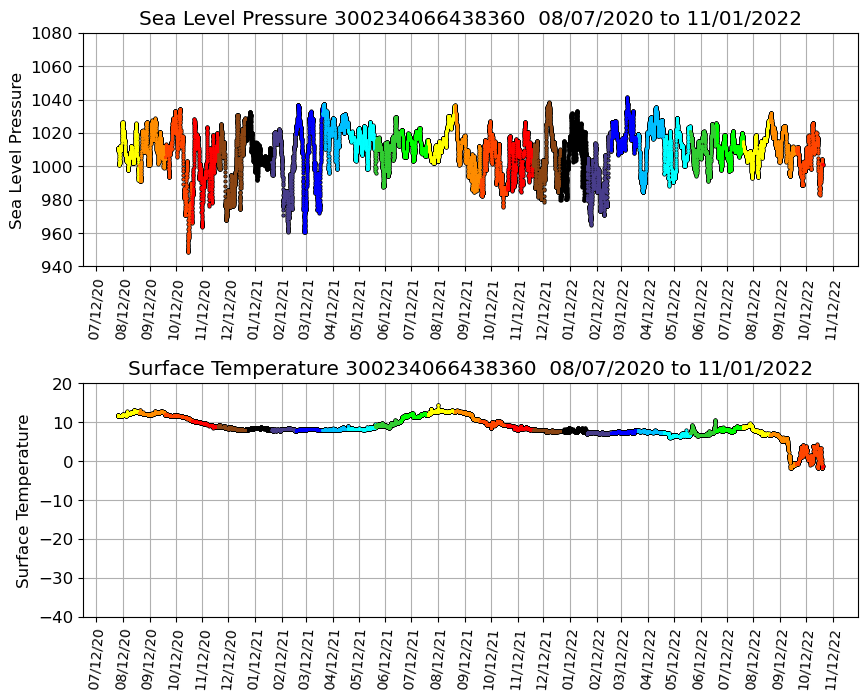Click the highest blue pressure peak near 03/12/22
This screenshot has height=700, width=867.
click(627, 99)
